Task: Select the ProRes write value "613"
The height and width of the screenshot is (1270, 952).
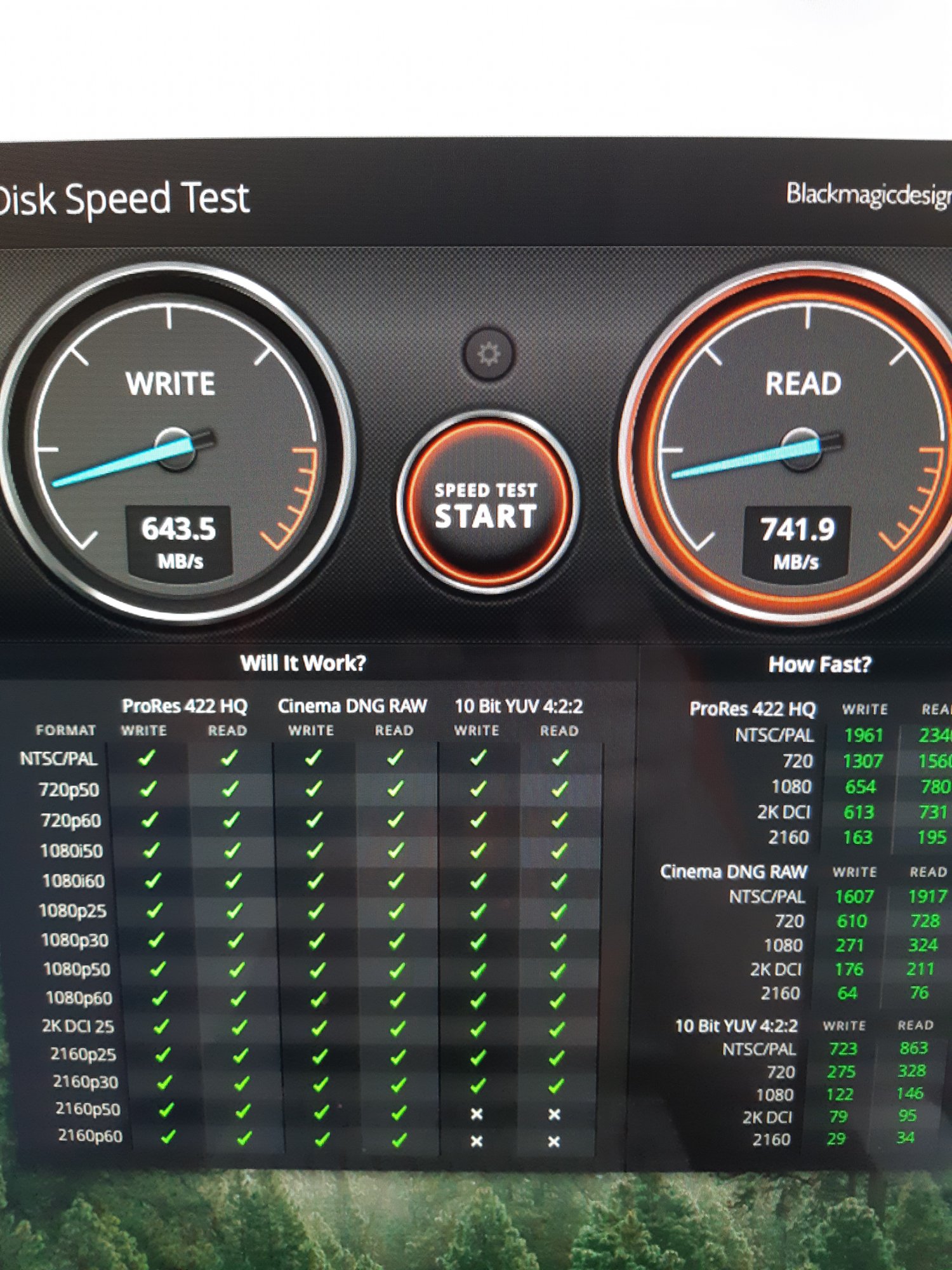Action: click(859, 812)
